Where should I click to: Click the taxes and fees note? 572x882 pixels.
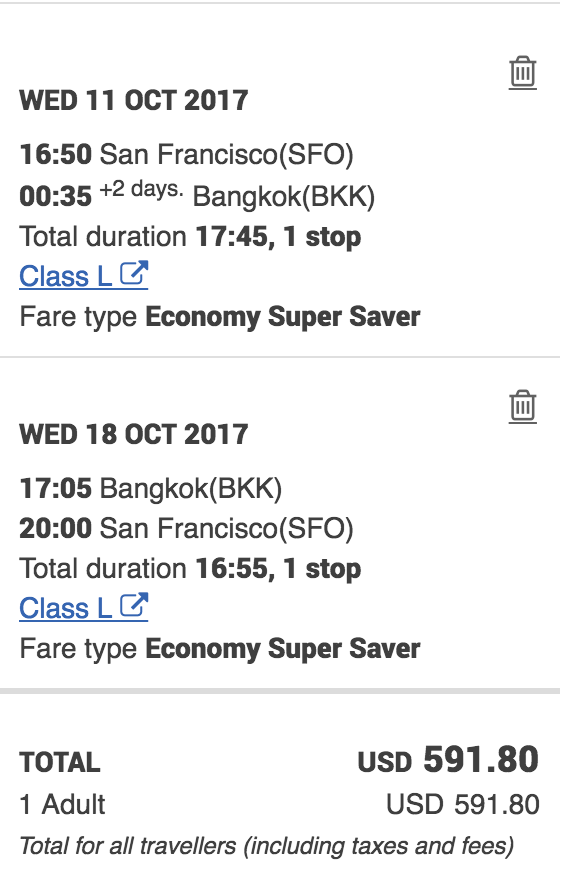click(x=267, y=846)
